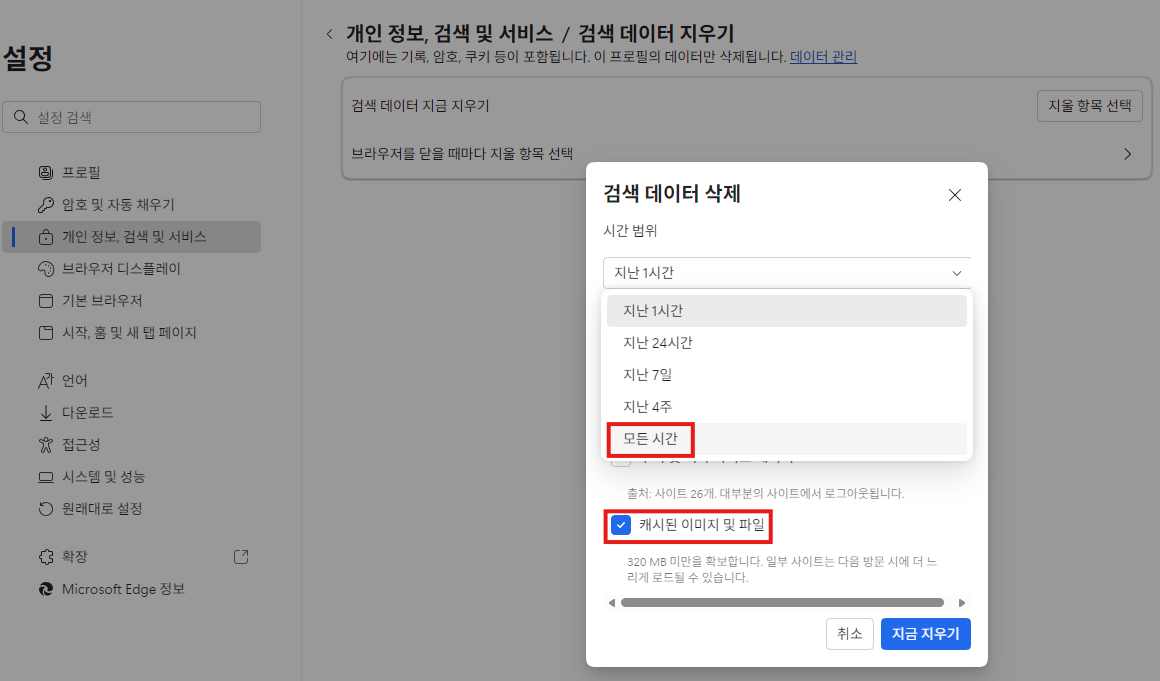The width and height of the screenshot is (1160, 681).
Task: Select 모든 시간 from the dropdown list
Action: [650, 439]
